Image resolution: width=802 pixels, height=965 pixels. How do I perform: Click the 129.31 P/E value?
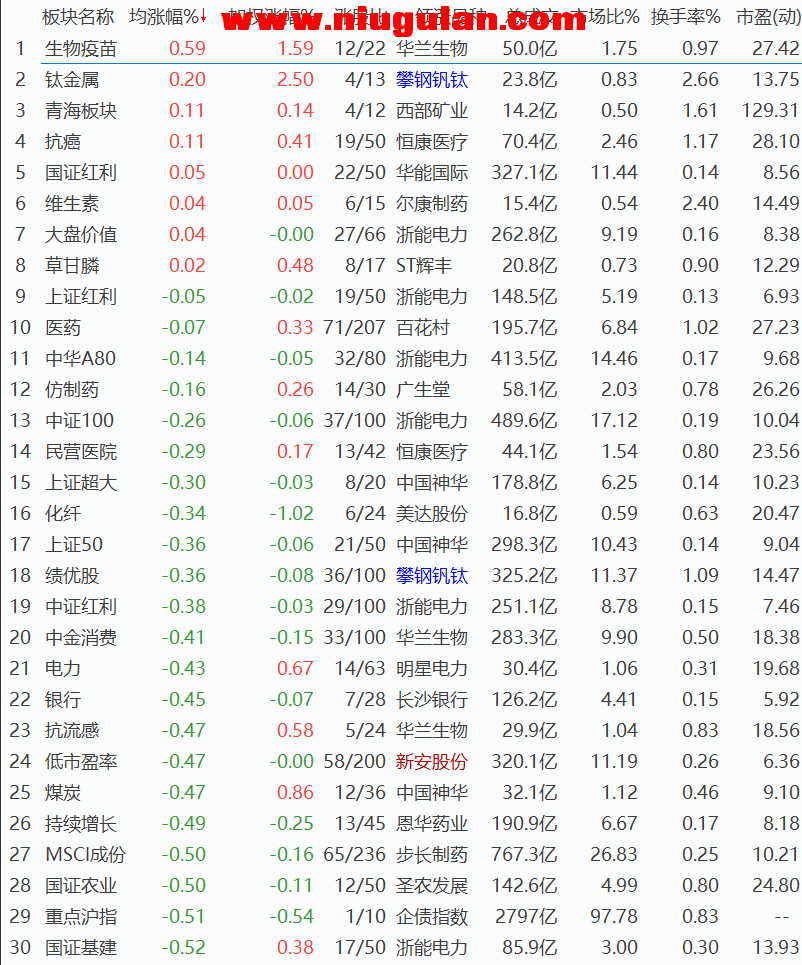(771, 111)
